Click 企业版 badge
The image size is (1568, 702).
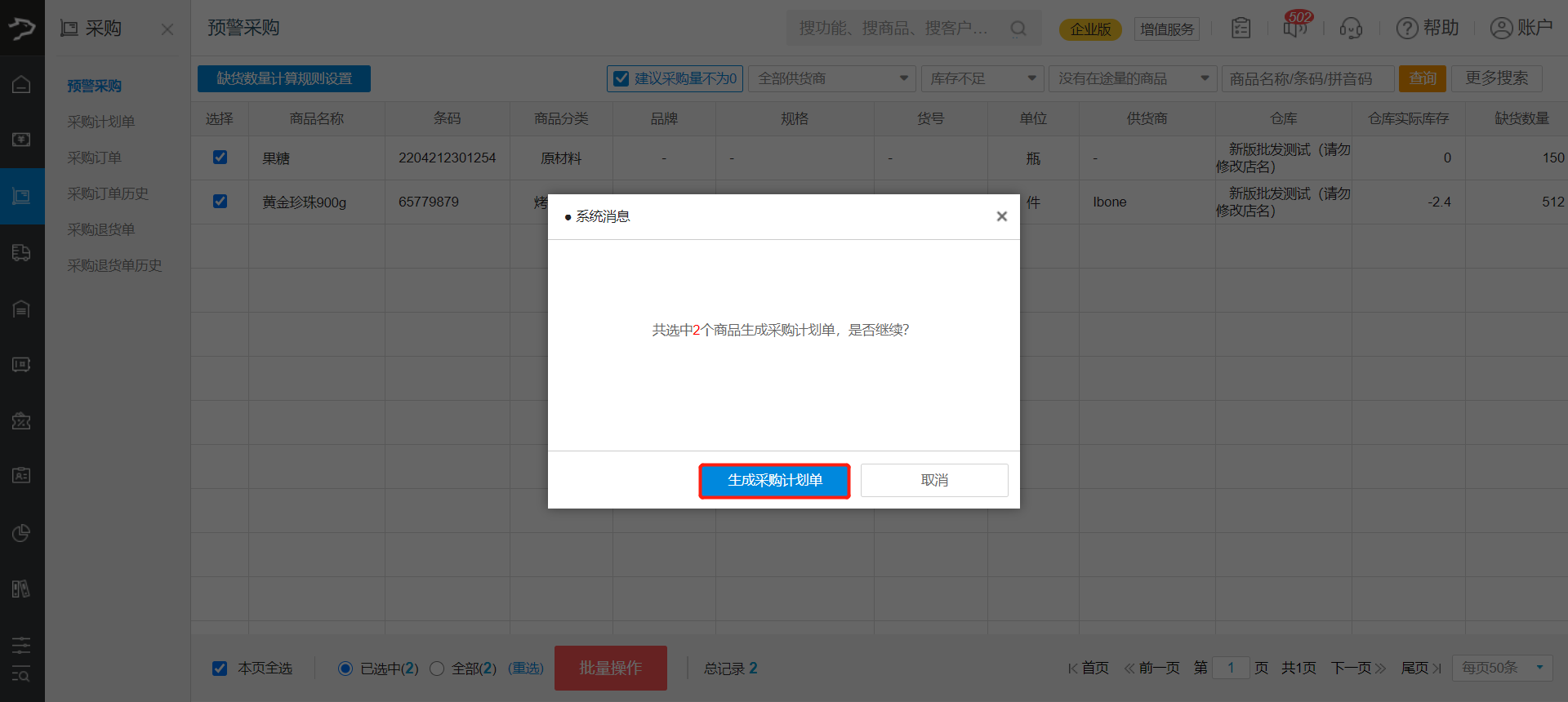click(1090, 29)
